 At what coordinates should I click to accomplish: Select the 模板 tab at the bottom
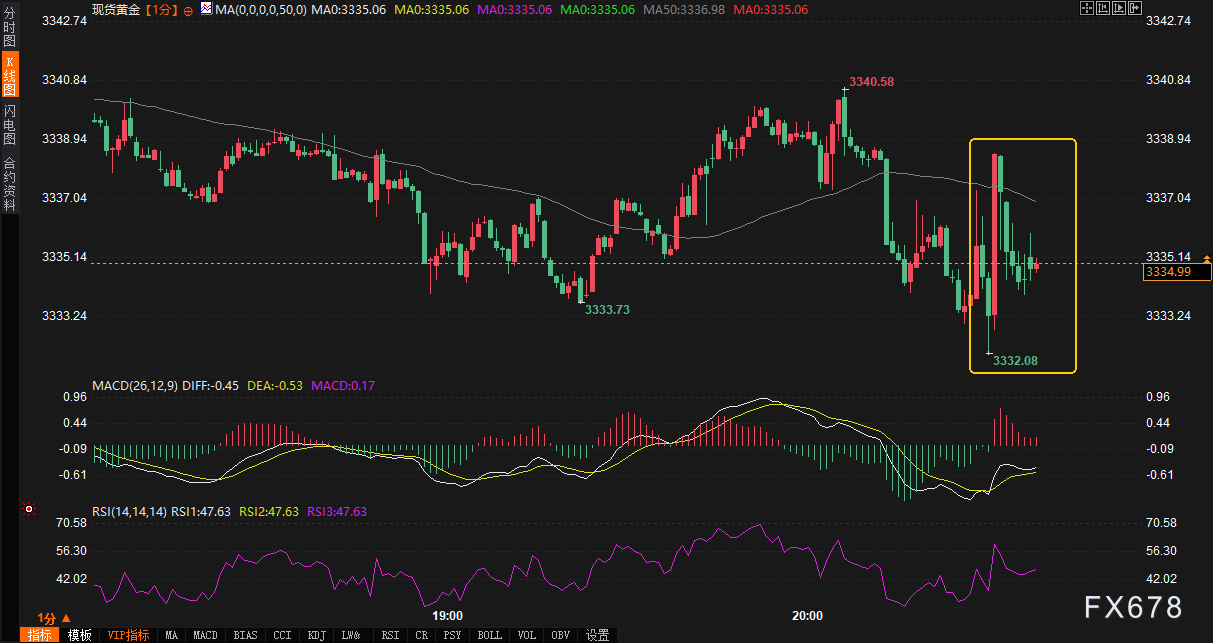pyautogui.click(x=79, y=635)
